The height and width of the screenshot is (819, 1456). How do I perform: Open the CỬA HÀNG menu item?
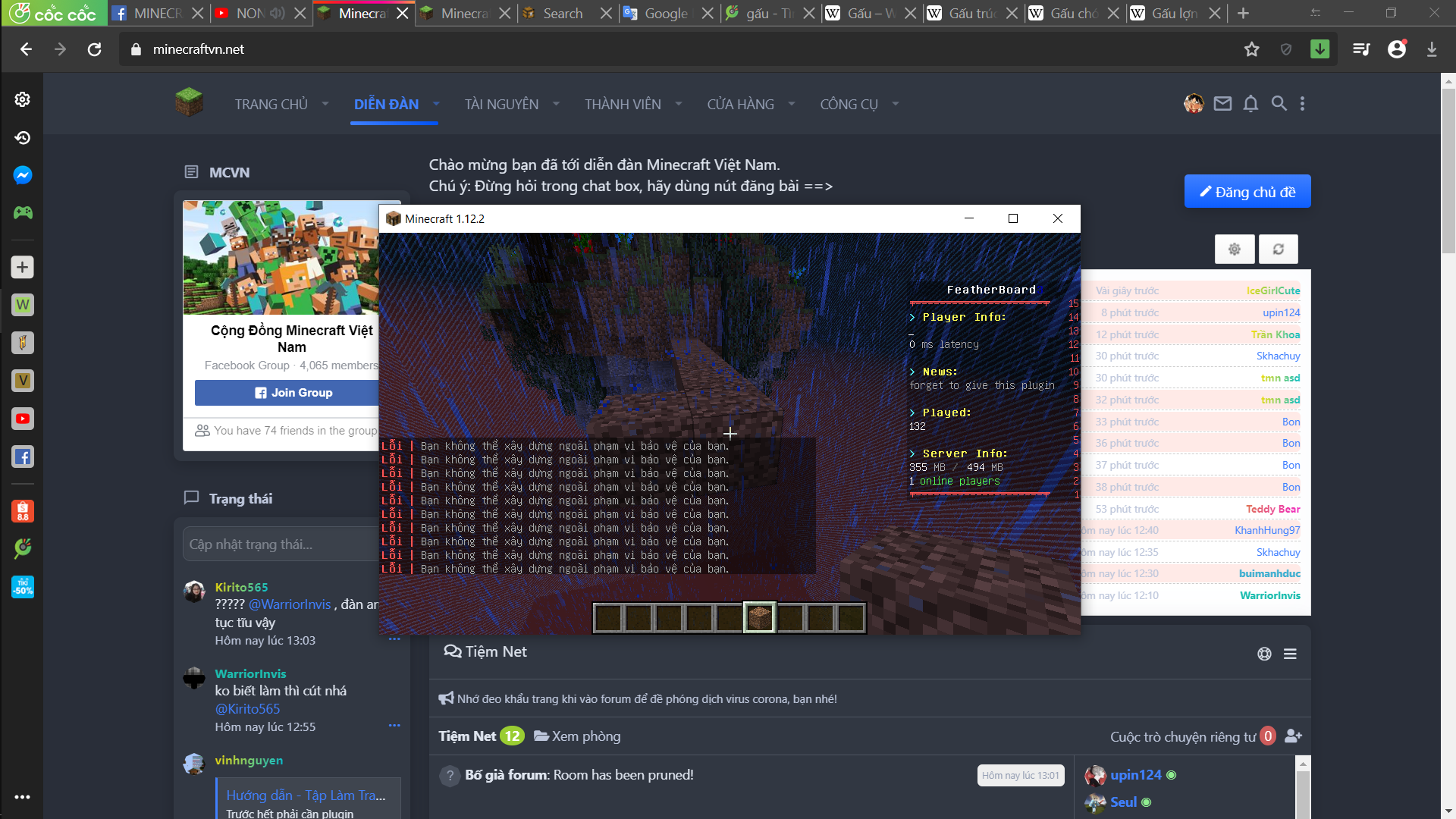740,104
